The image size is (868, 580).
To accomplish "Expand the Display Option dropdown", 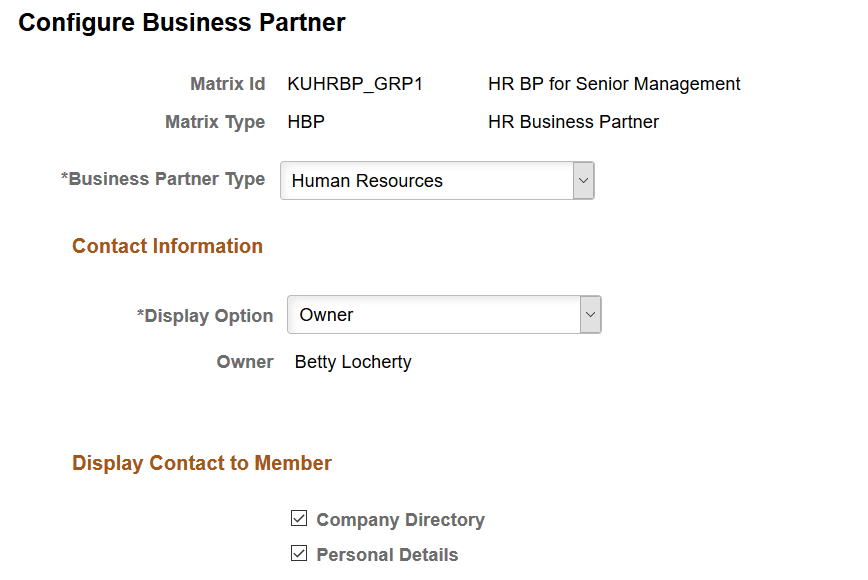I will pos(444,314).
